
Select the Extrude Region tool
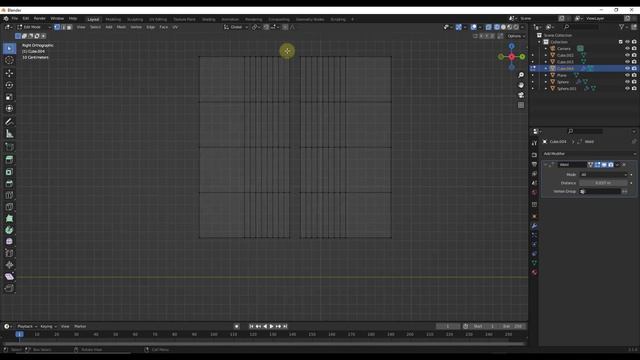[x=9, y=160]
